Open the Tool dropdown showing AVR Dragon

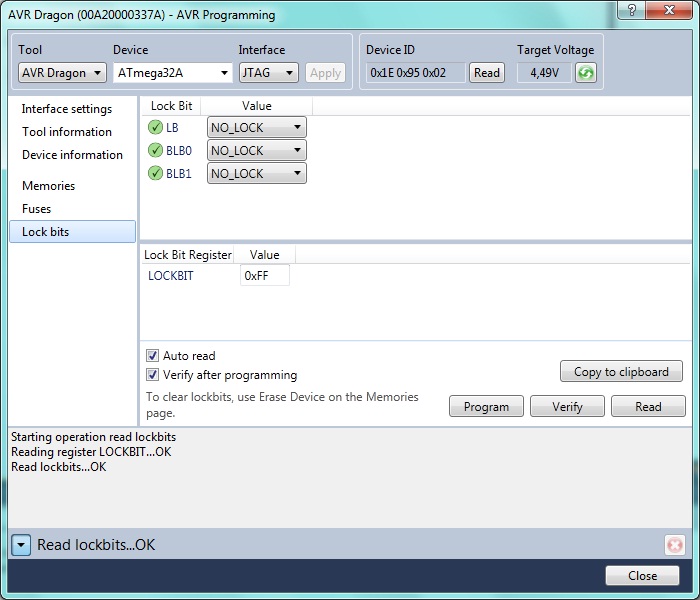coord(62,73)
